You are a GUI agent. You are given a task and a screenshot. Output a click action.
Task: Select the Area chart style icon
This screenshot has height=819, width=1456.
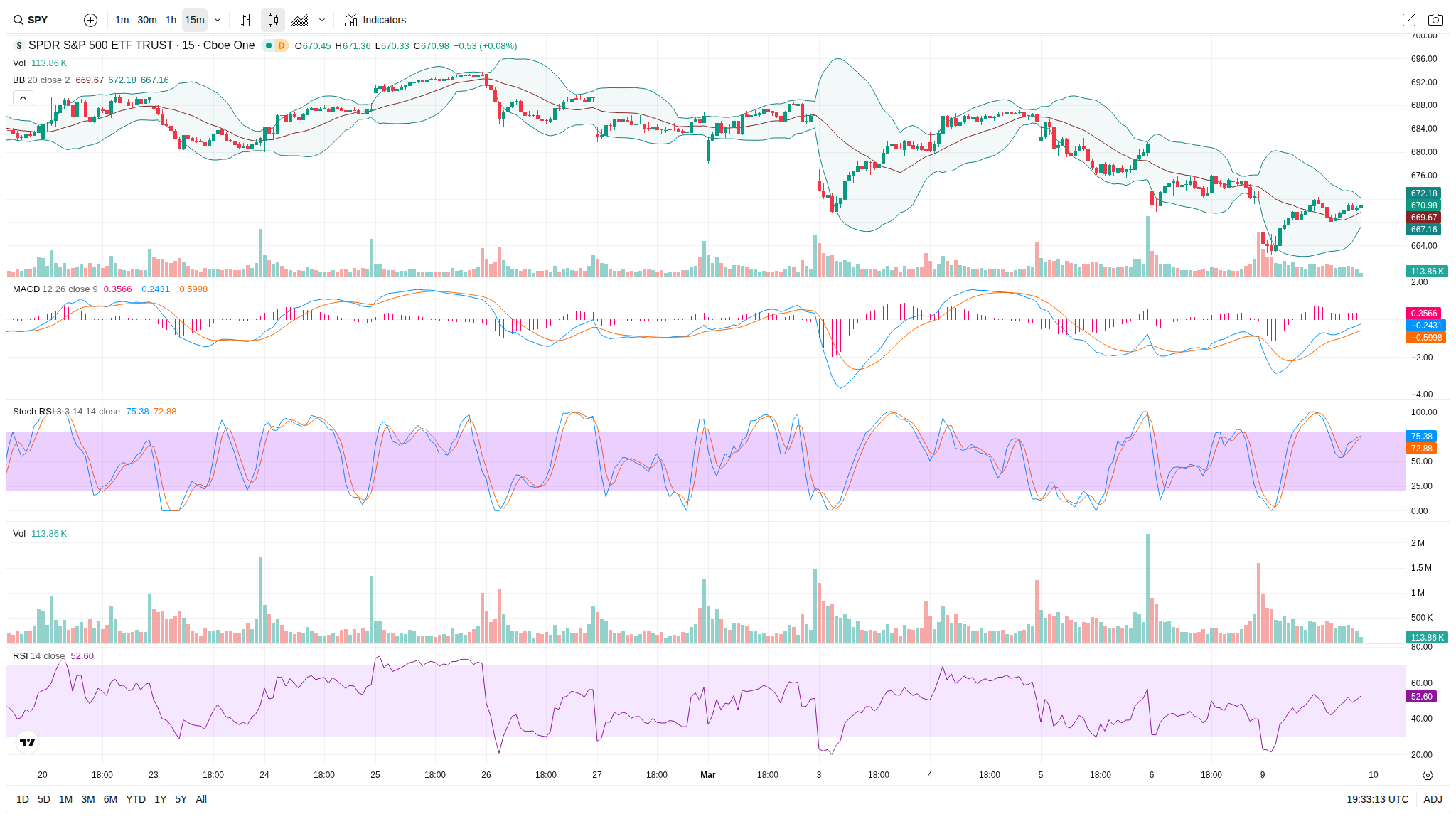(300, 20)
